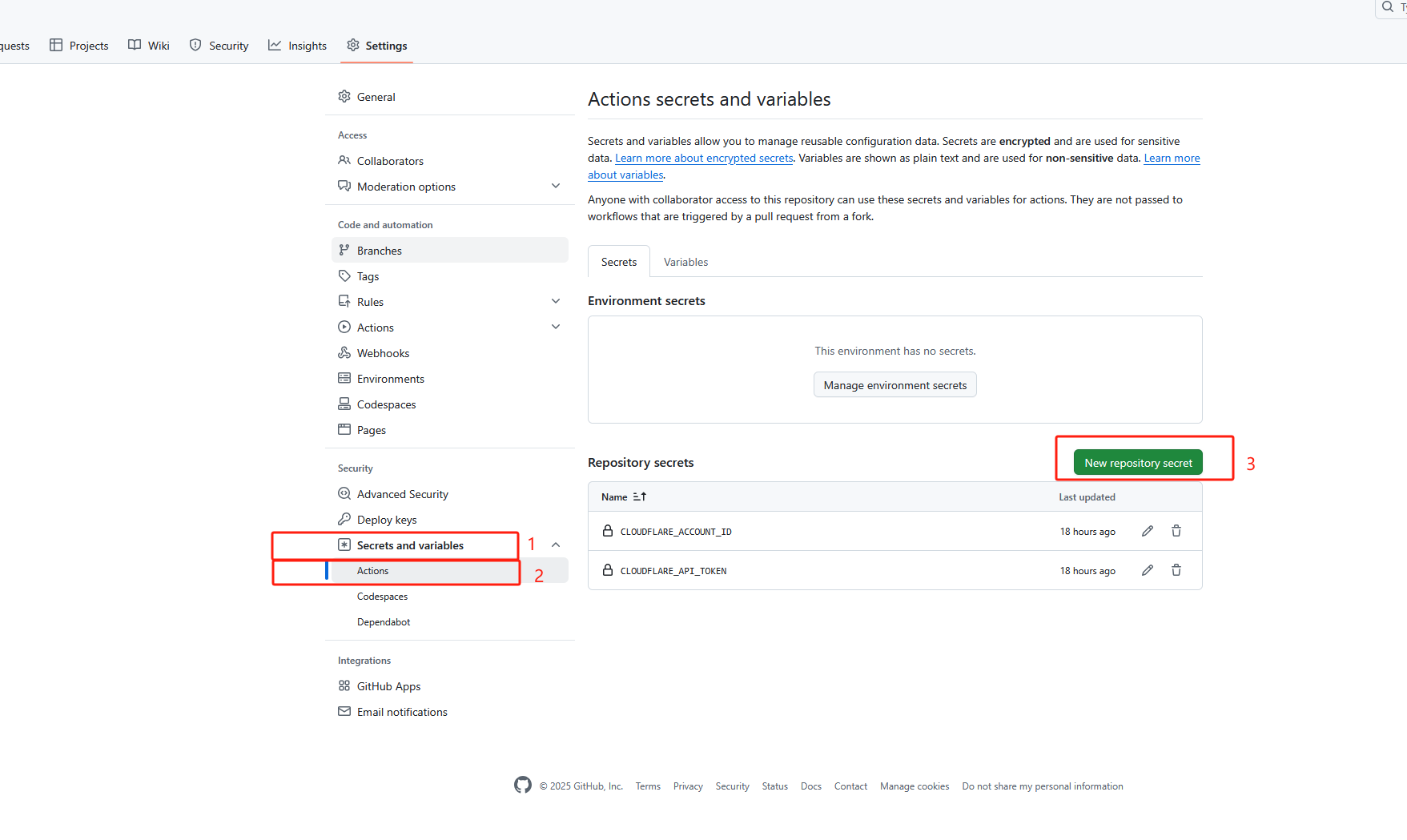Go to the Wiki tab
The image size is (1407, 840).
(150, 46)
